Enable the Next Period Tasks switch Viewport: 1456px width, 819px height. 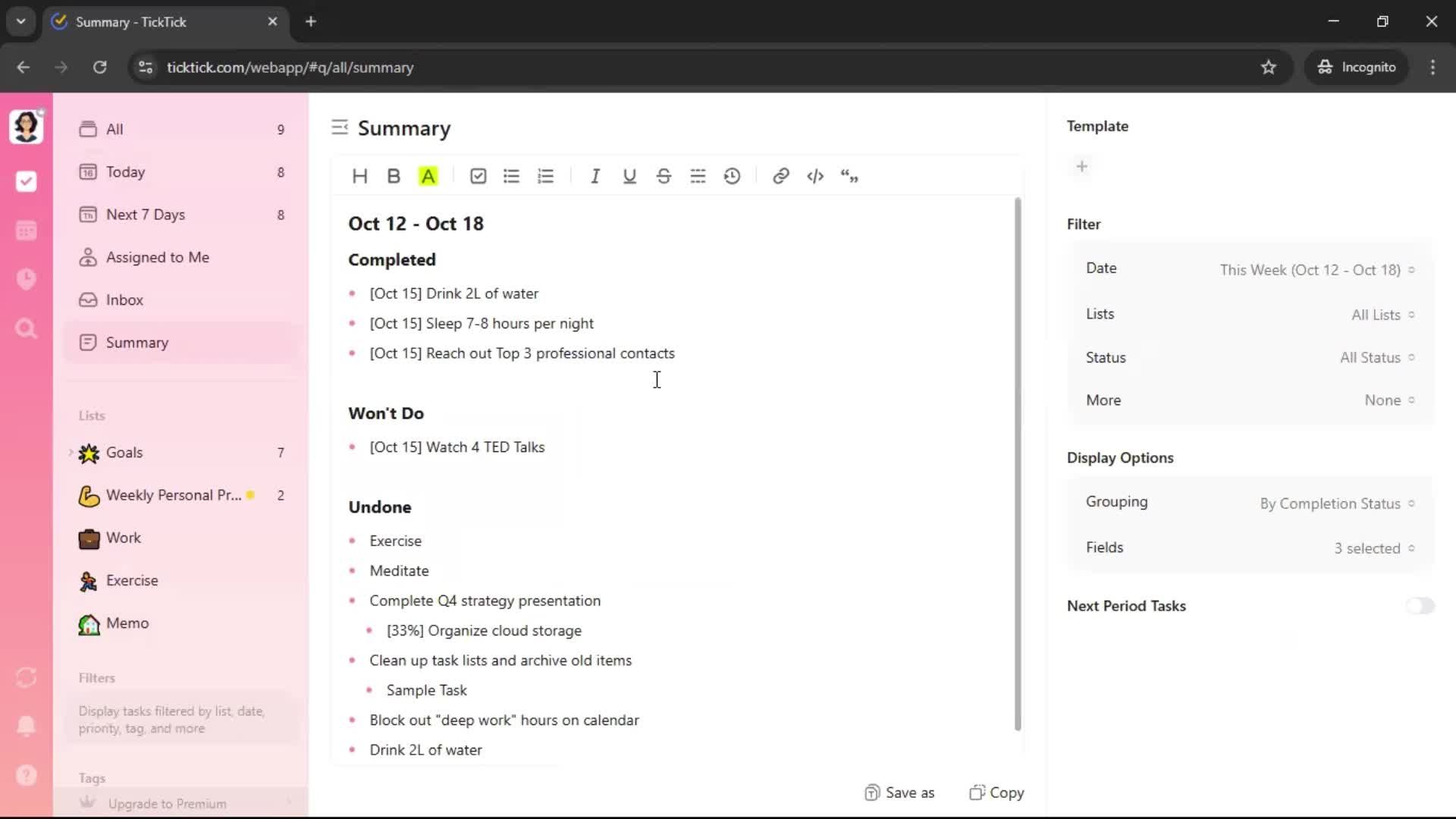1420,606
